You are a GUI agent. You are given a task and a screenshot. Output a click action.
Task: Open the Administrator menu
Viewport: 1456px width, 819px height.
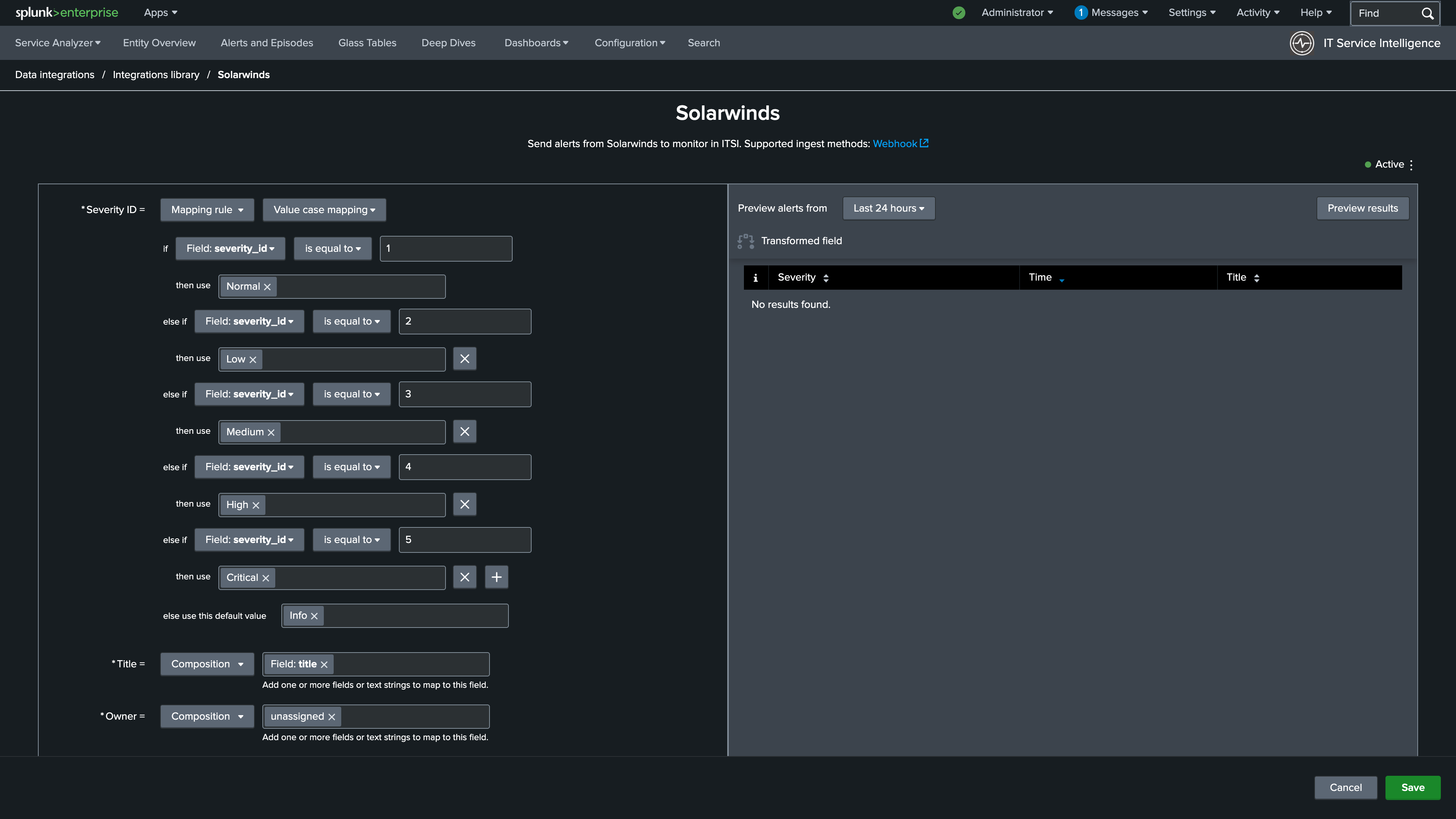point(1017,13)
